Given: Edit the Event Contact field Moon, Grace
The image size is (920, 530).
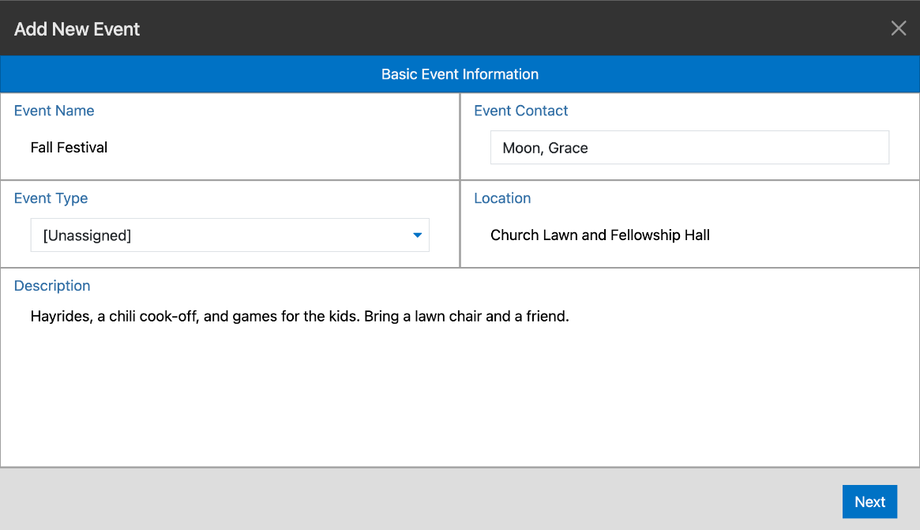Looking at the screenshot, I should [x=689, y=147].
